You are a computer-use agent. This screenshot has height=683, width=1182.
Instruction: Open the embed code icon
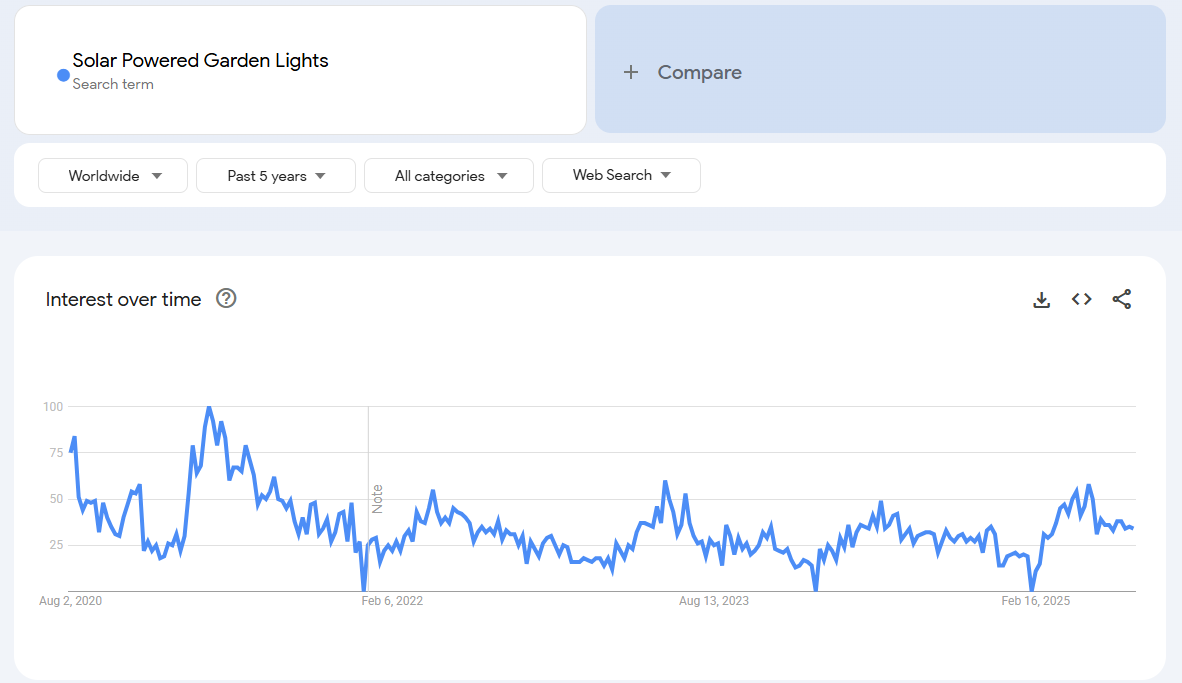point(1081,299)
